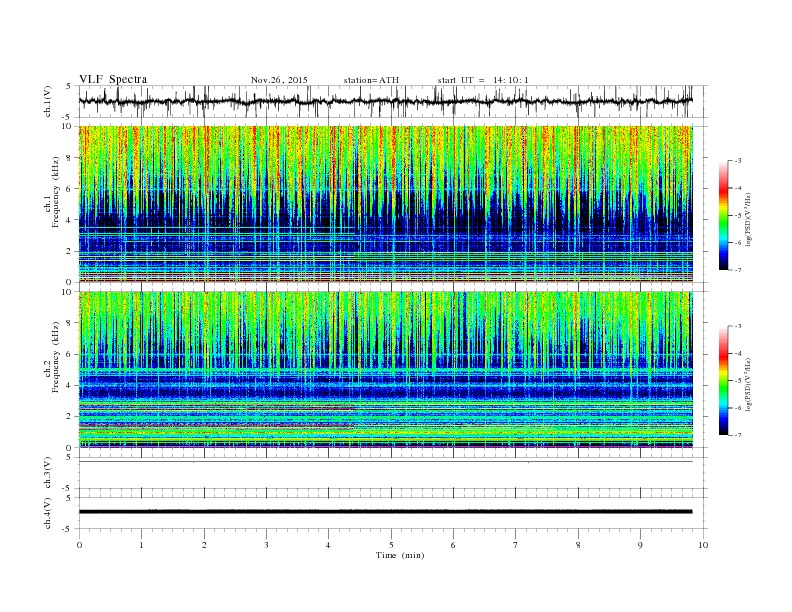This screenshot has height=612, width=792.
Task: Click the 'station=ATH' label
Action: tap(371, 80)
